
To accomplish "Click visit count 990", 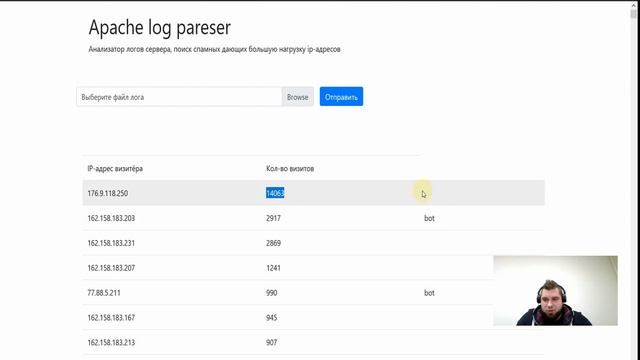I will [271, 293].
